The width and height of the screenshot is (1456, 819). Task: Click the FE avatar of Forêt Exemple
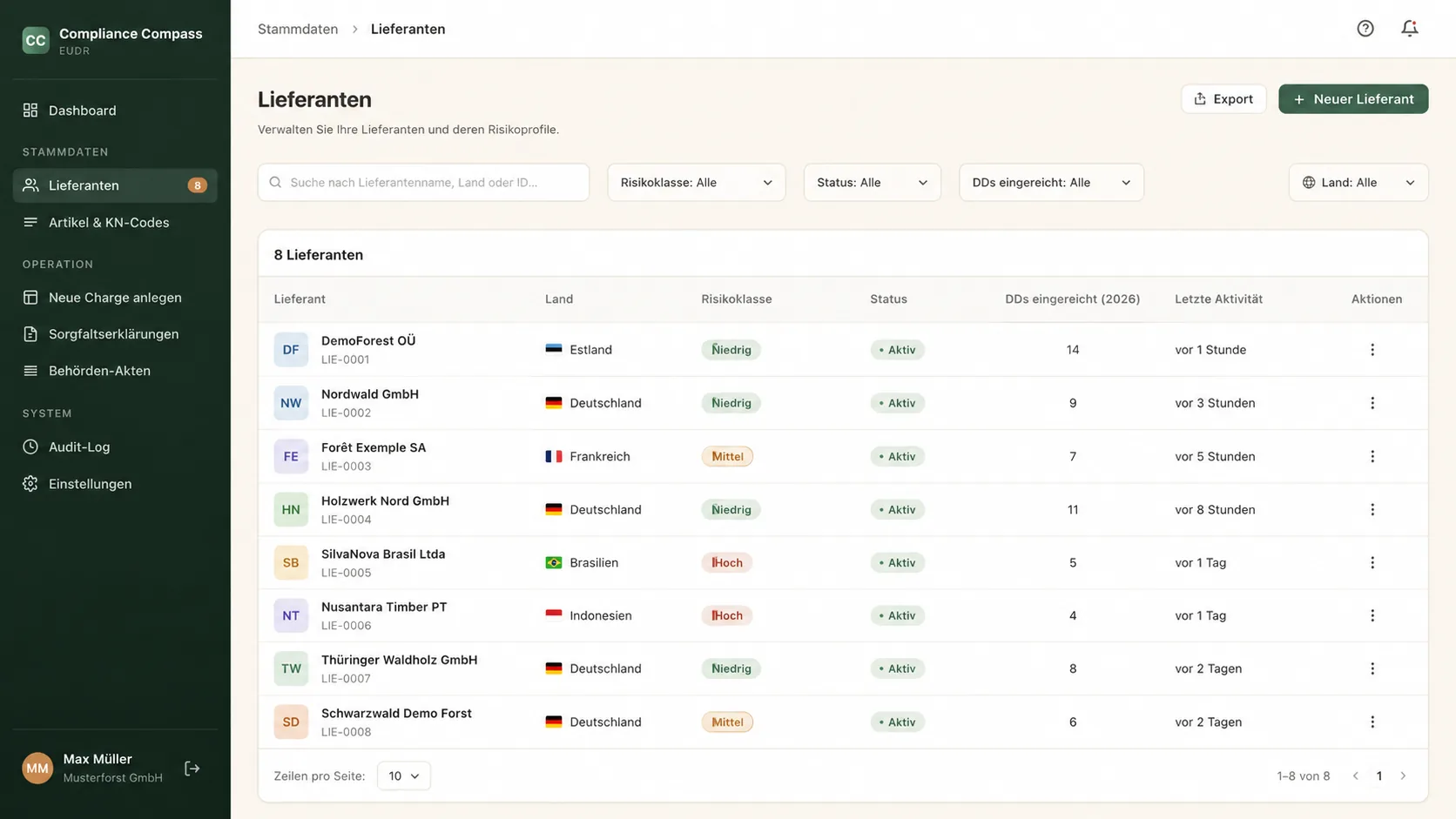291,456
